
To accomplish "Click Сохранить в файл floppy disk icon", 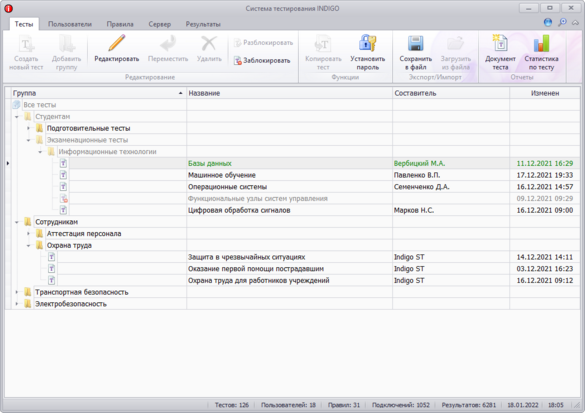I will coord(415,44).
